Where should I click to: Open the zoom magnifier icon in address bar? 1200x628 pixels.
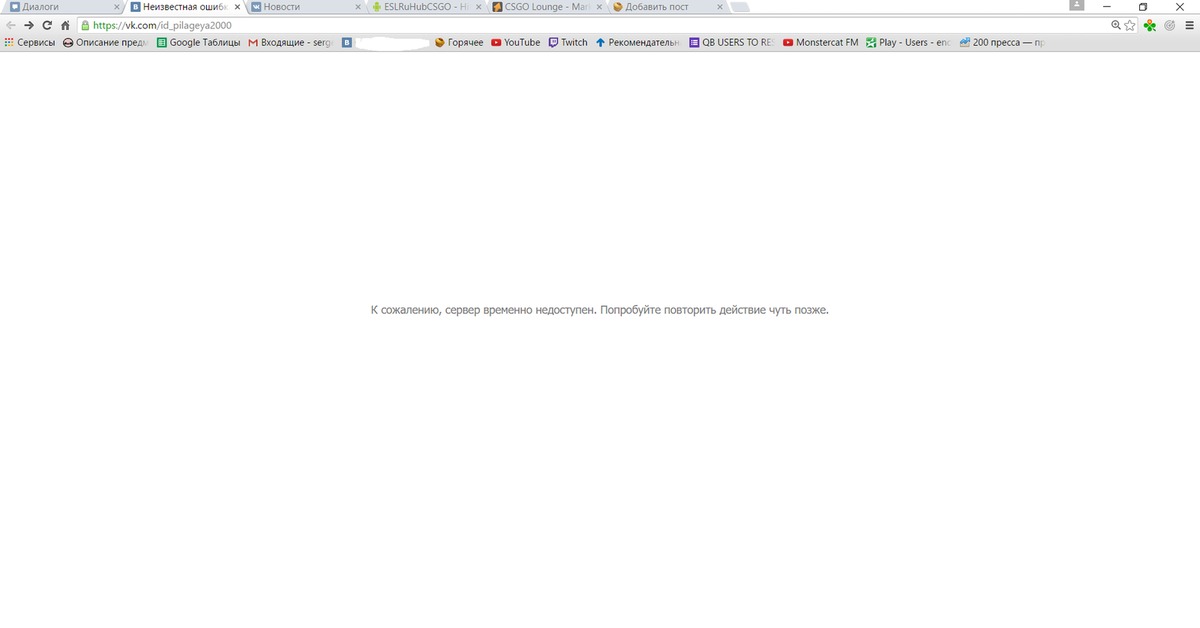[x=1116, y=25]
